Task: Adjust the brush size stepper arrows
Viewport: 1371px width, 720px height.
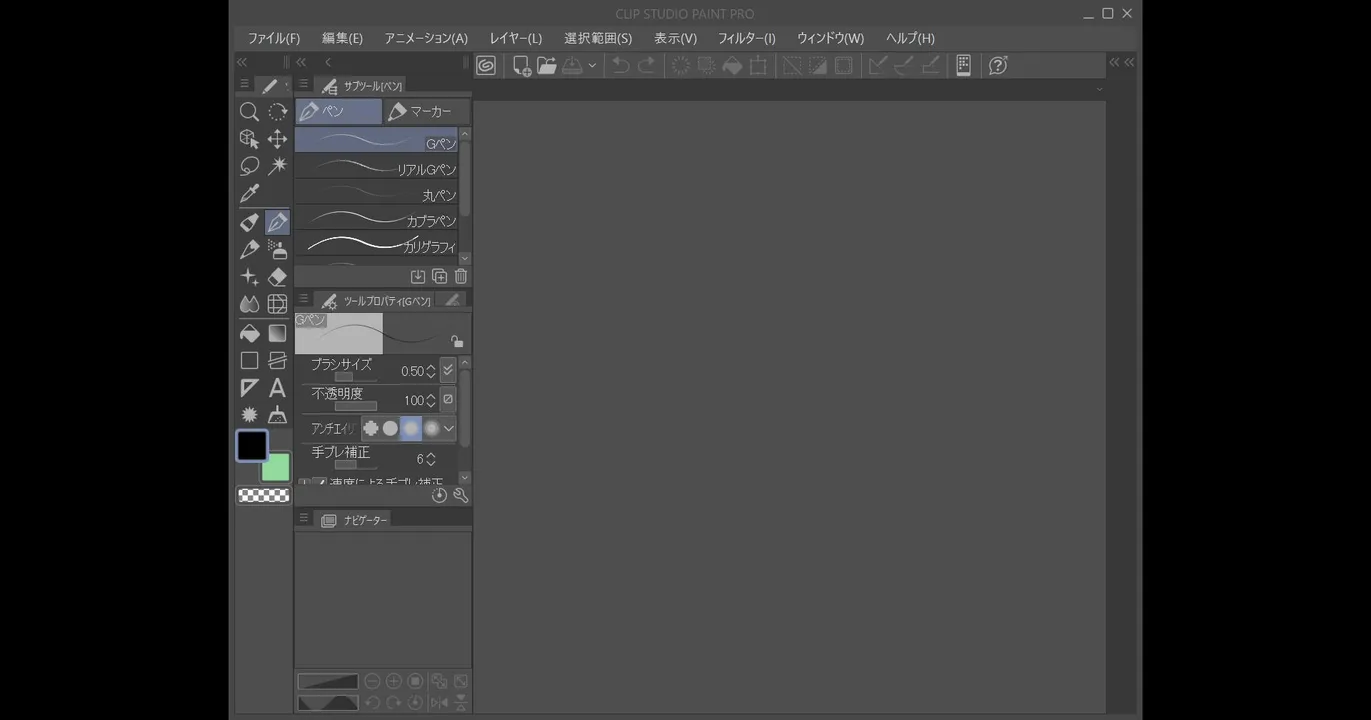Action: coord(431,371)
